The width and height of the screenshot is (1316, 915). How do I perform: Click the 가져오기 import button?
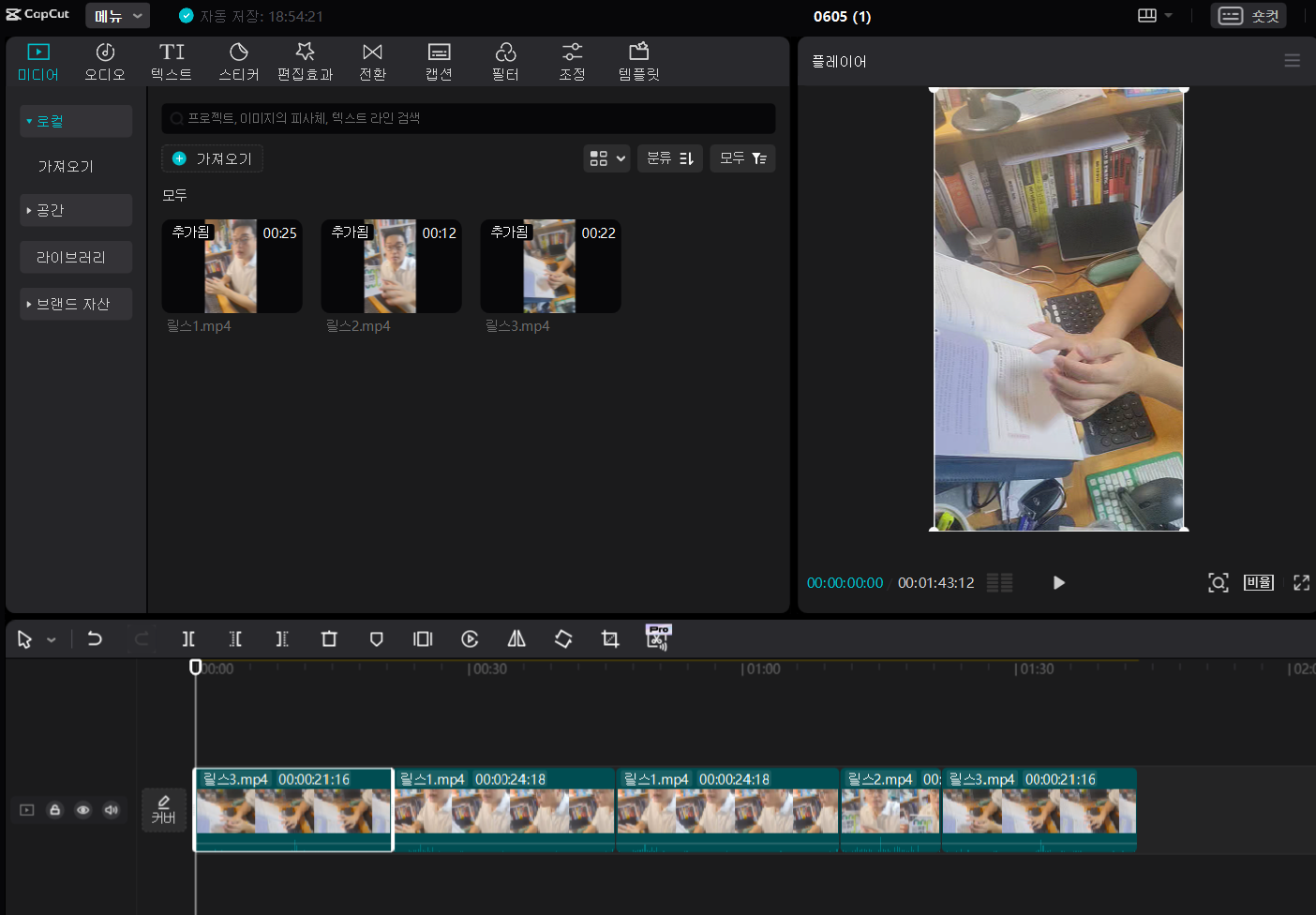213,158
